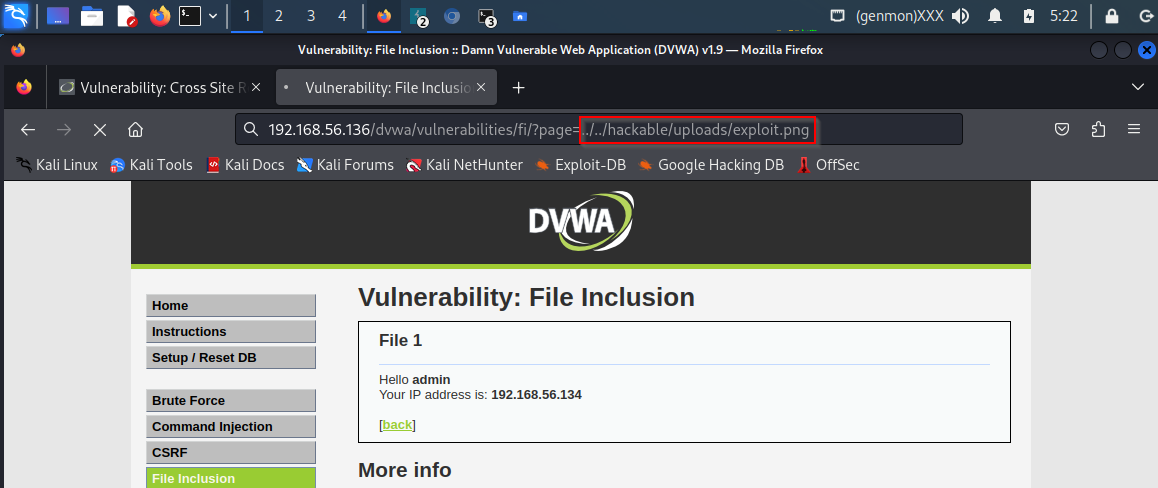This screenshot has height=488, width=1158.
Task: Open the Command Injection vulnerability page
Action: coord(231,426)
